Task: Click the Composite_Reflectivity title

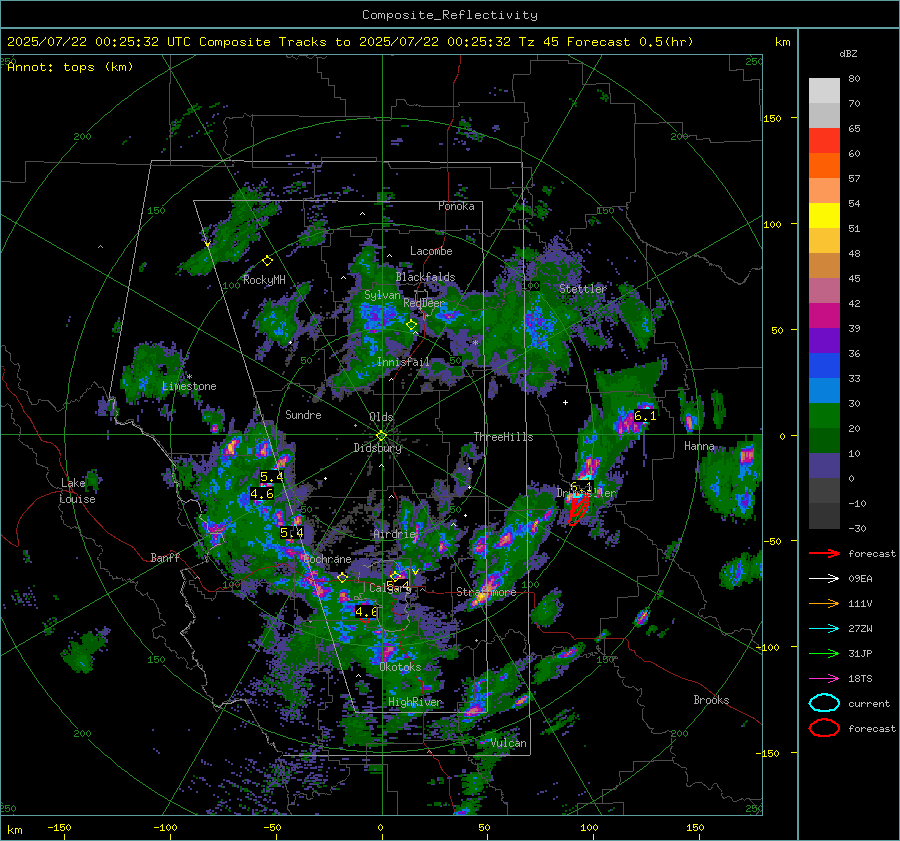Action: [x=449, y=15]
